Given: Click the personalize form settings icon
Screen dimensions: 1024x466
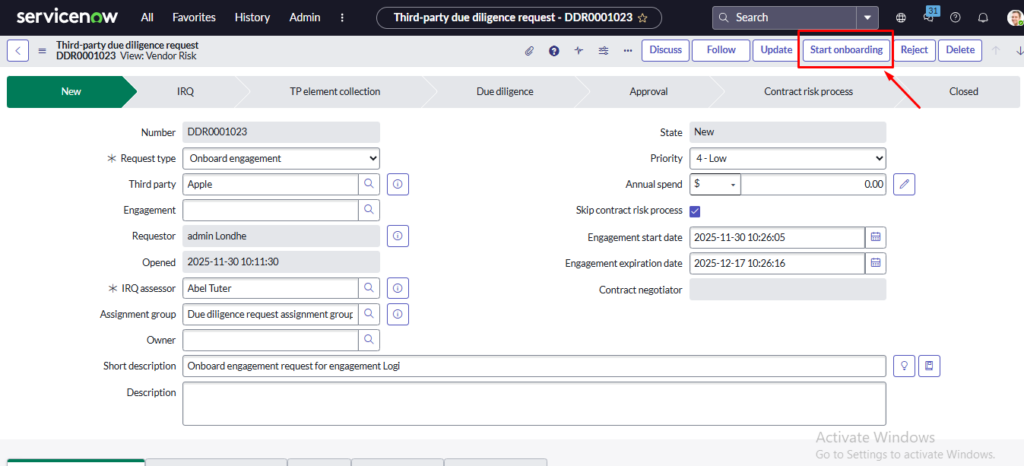Looking at the screenshot, I should (x=604, y=51).
